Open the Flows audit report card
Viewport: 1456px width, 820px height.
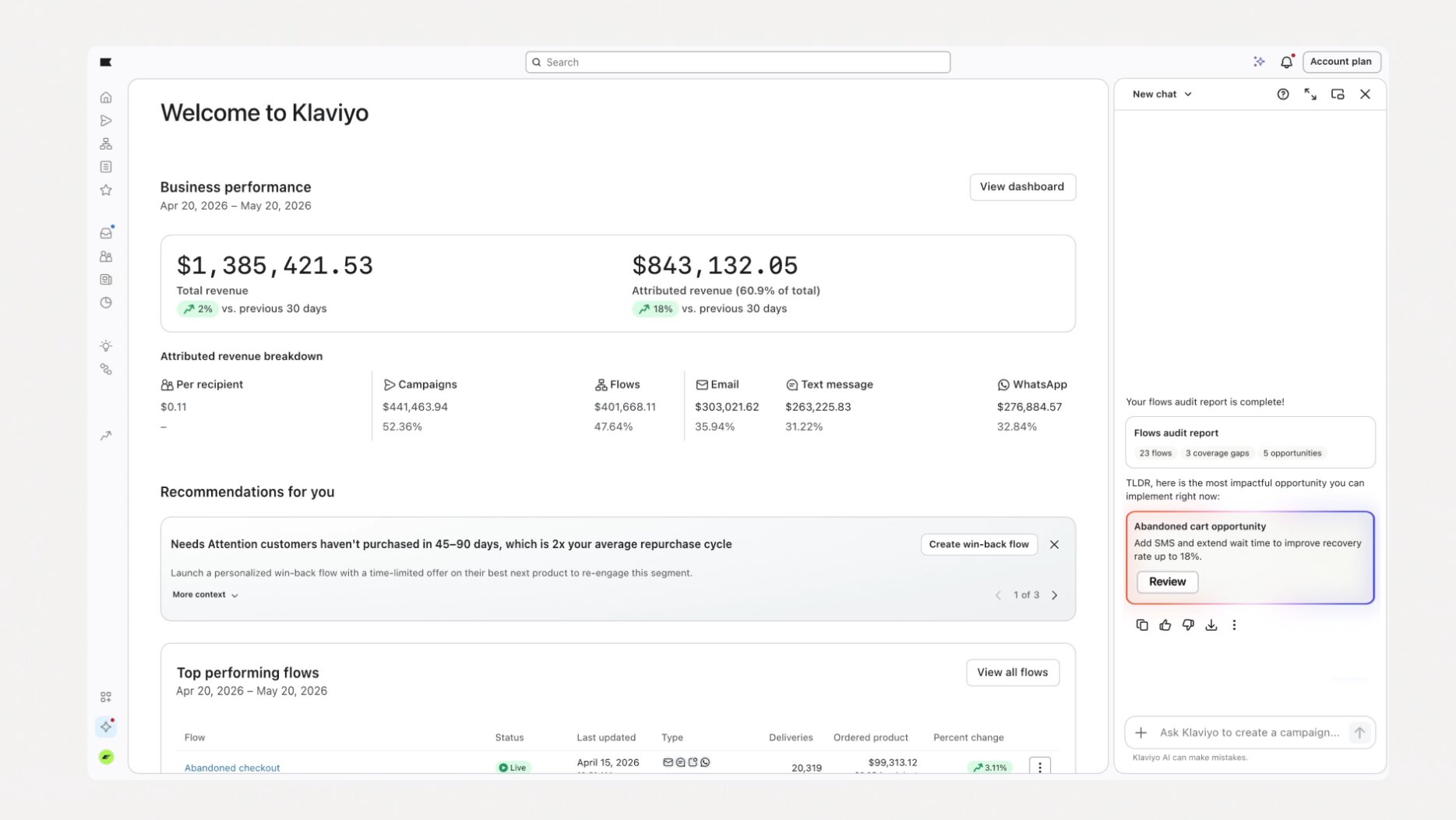point(1250,442)
